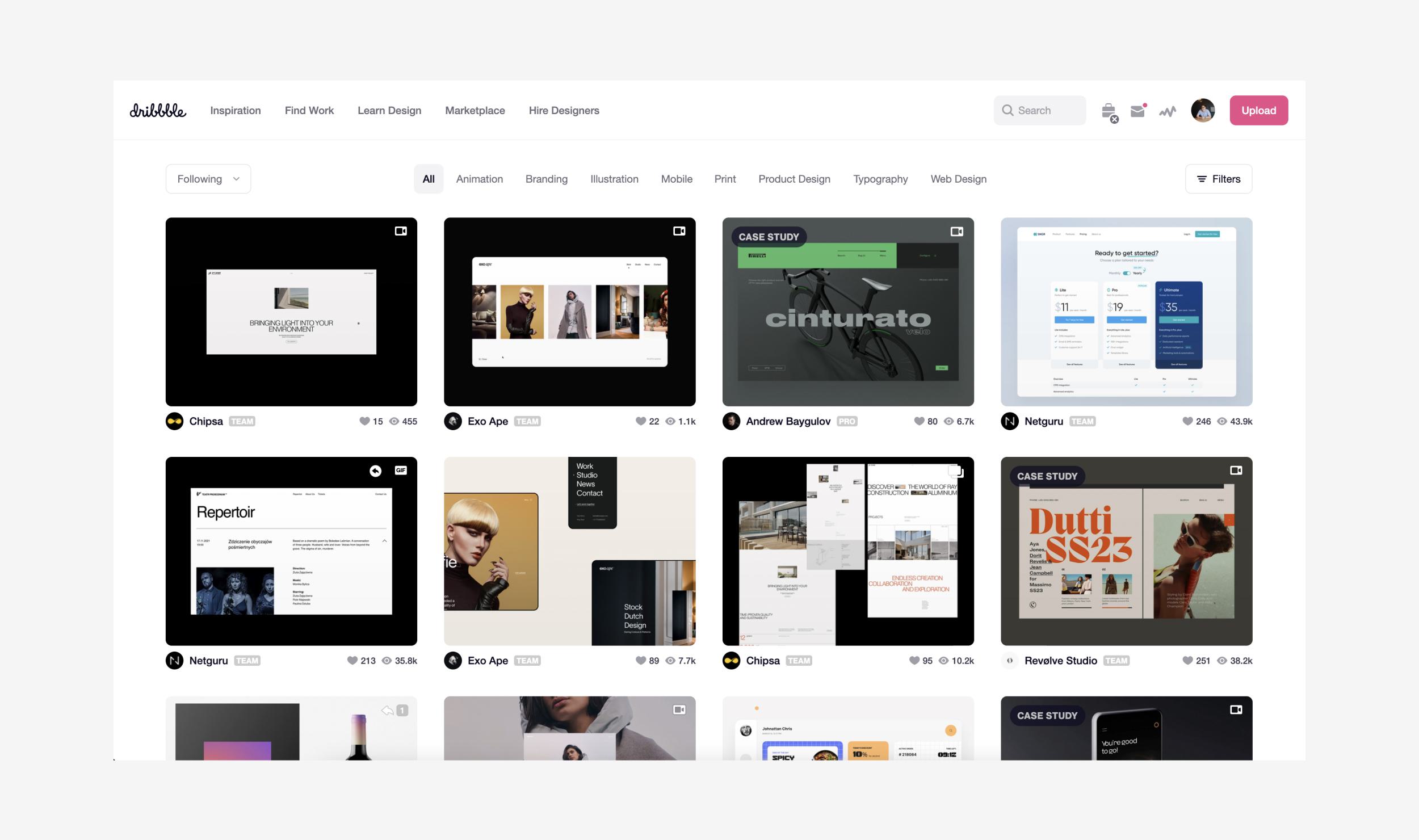Click video icon on Exo Ape gallery shot
The width and height of the screenshot is (1419, 840).
[679, 231]
